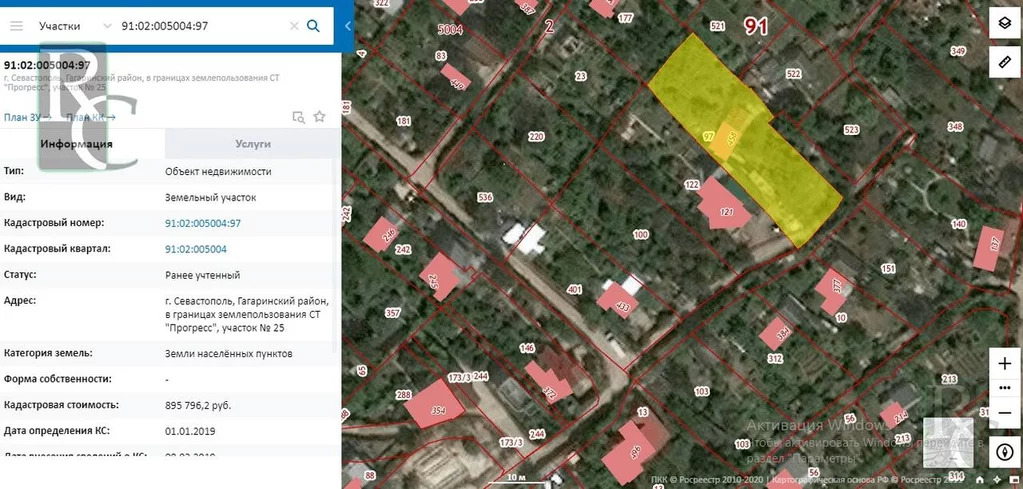This screenshot has height=489, width=1023.
Task: Click the Форма собственности label
Action: click(x=57, y=379)
